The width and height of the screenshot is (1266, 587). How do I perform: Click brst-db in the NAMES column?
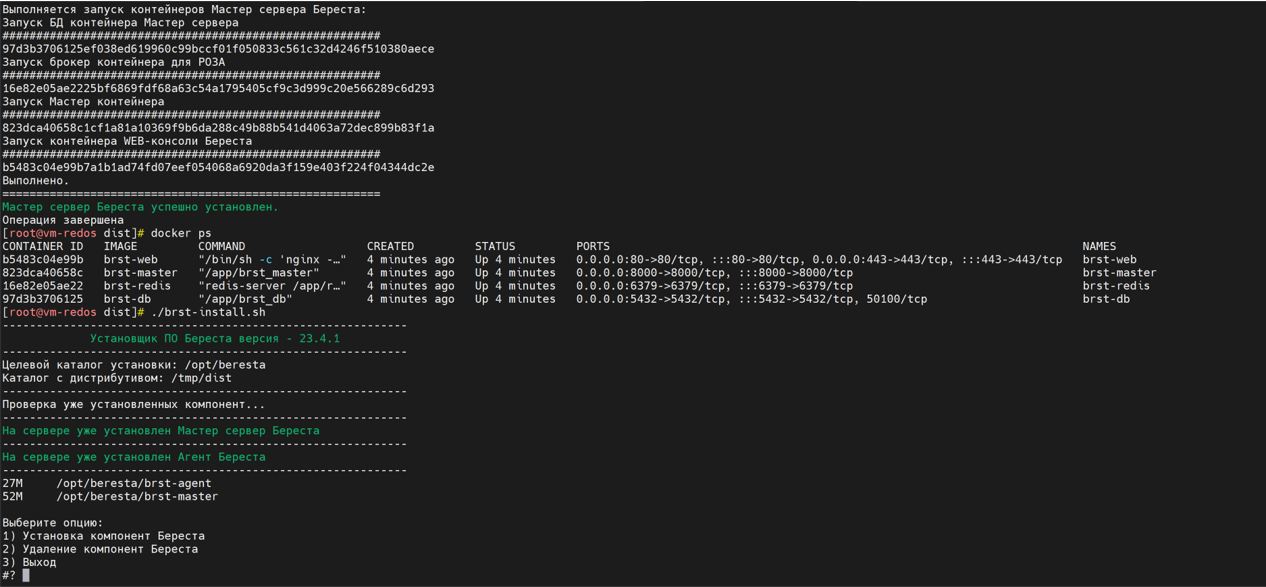point(1106,299)
